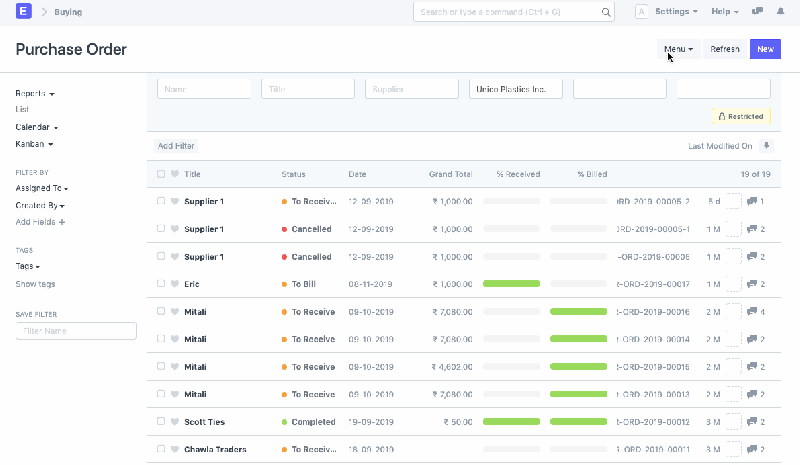The width and height of the screenshot is (800, 465).
Task: Check the ORD-2019-00013 Mitali row checkbox
Action: coord(161,394)
